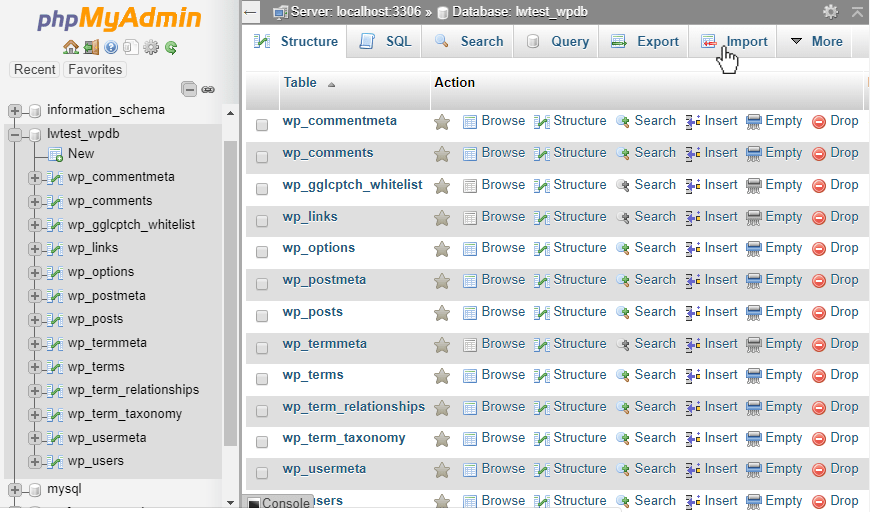Viewport: 870px width, 512px height.
Task: Click wp_users table icon in sidebar
Action: (54, 462)
